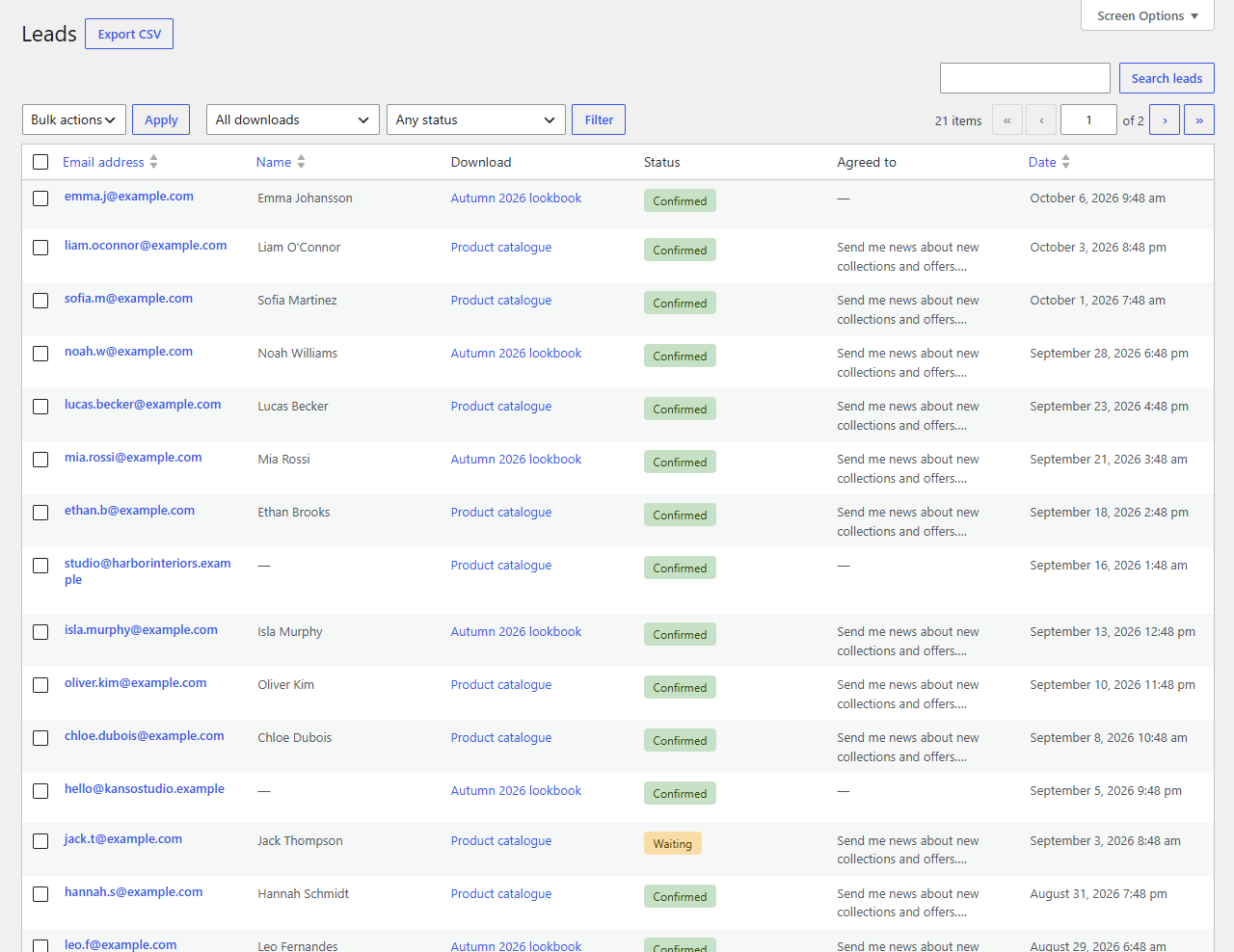1234x952 pixels.
Task: Select the emma.j@example.com lead checkbox
Action: pos(40,198)
